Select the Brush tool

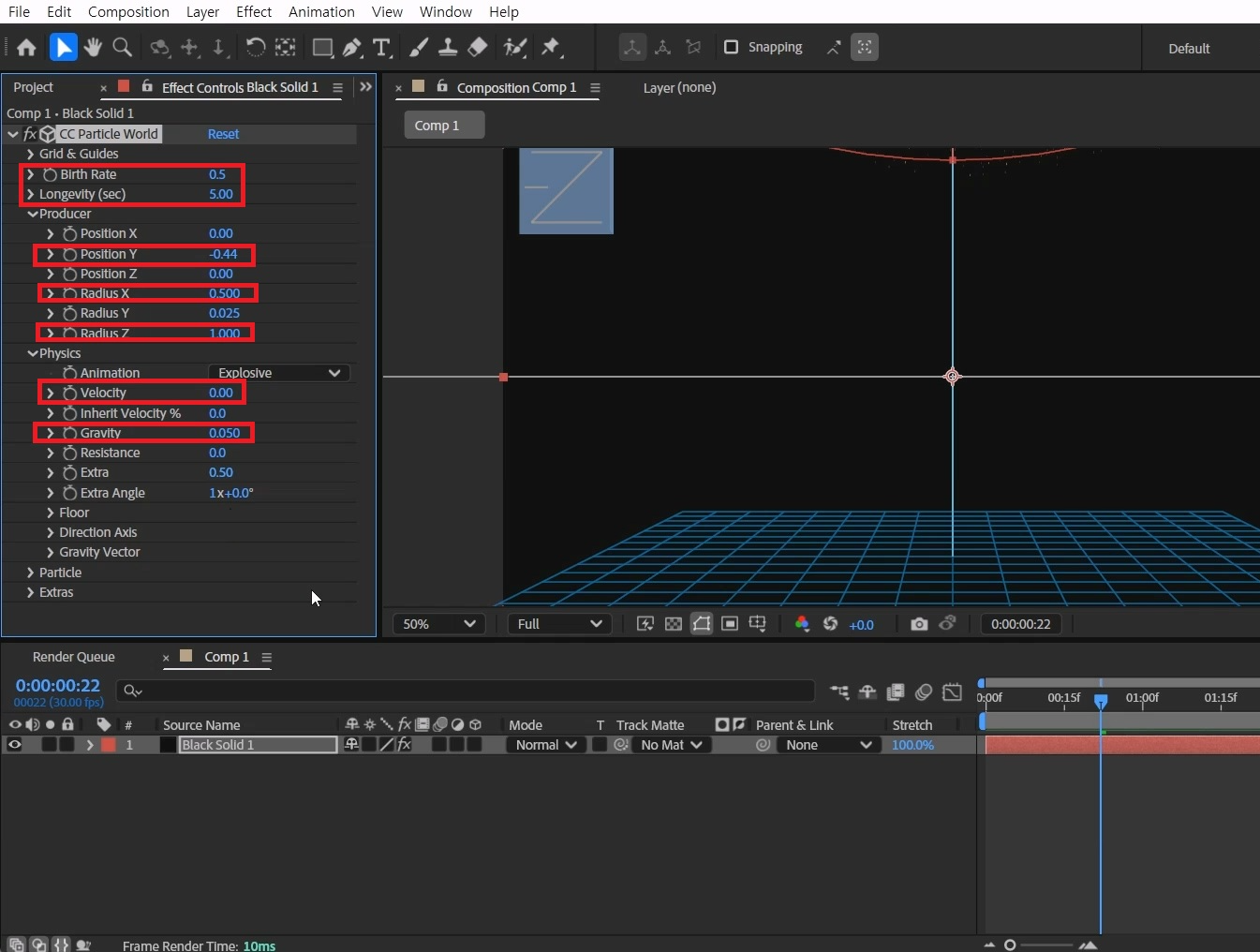(419, 47)
